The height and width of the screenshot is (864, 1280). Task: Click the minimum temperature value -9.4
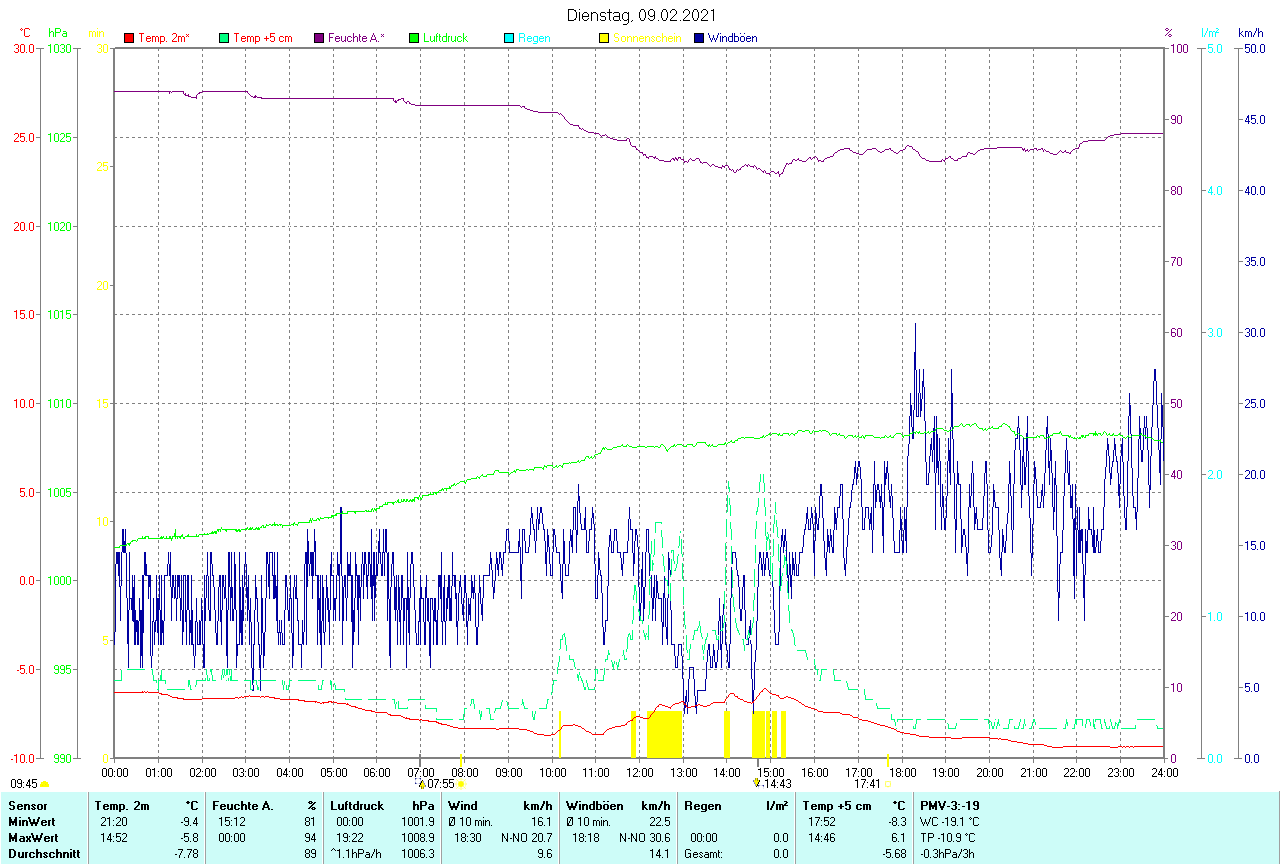(189, 821)
